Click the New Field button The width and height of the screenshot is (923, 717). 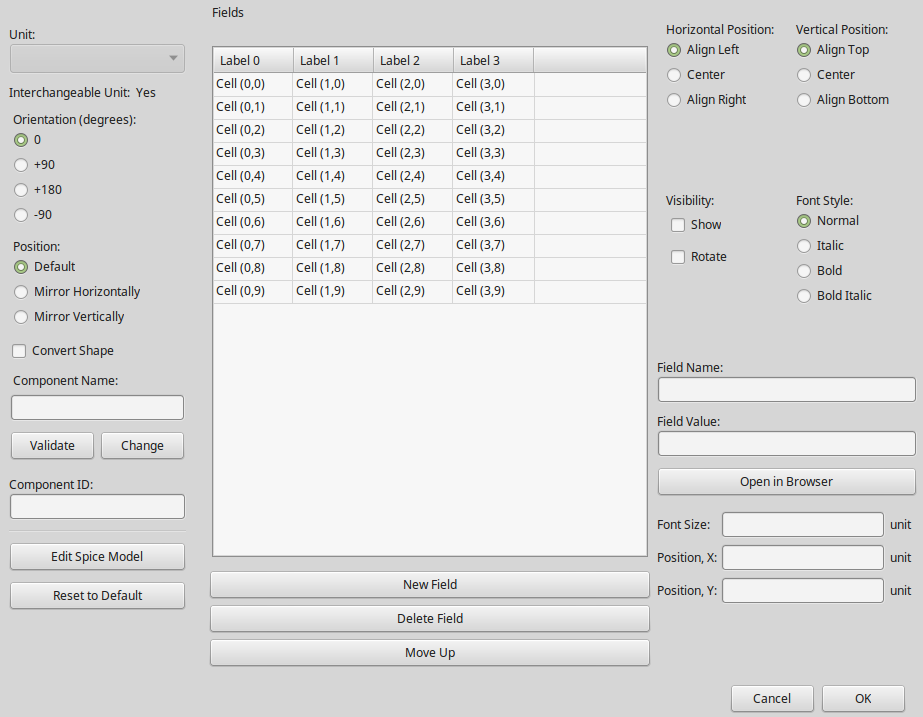pyautogui.click(x=429, y=585)
